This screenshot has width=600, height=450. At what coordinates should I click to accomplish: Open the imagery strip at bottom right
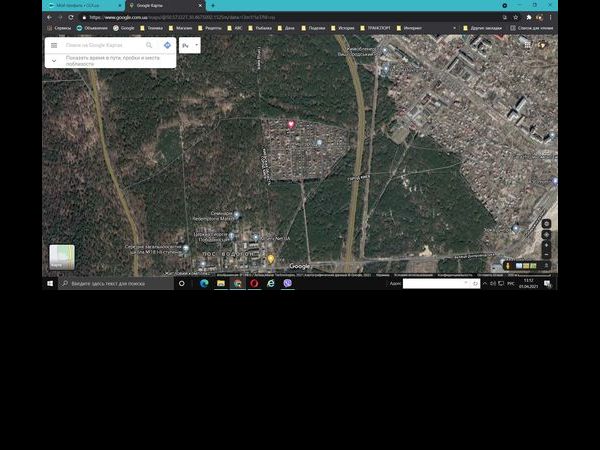pos(525,265)
